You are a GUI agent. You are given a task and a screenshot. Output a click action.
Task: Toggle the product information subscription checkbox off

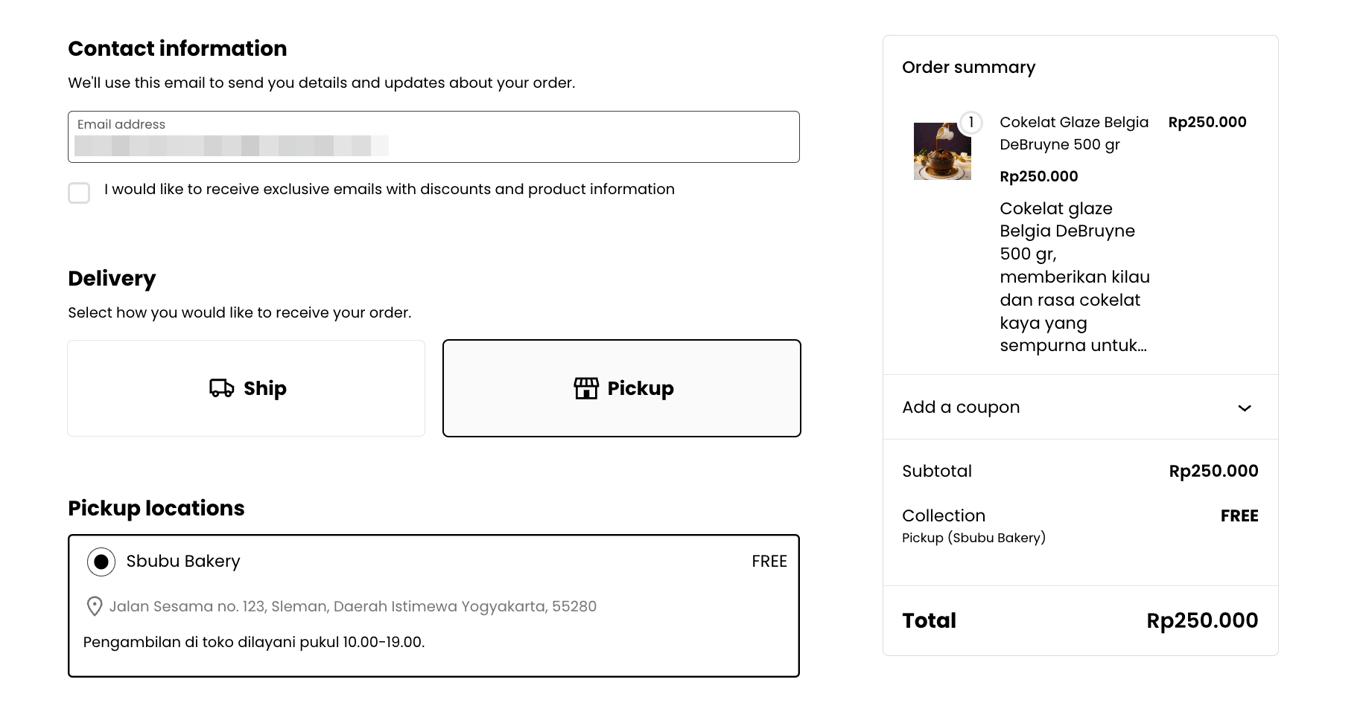(x=79, y=192)
